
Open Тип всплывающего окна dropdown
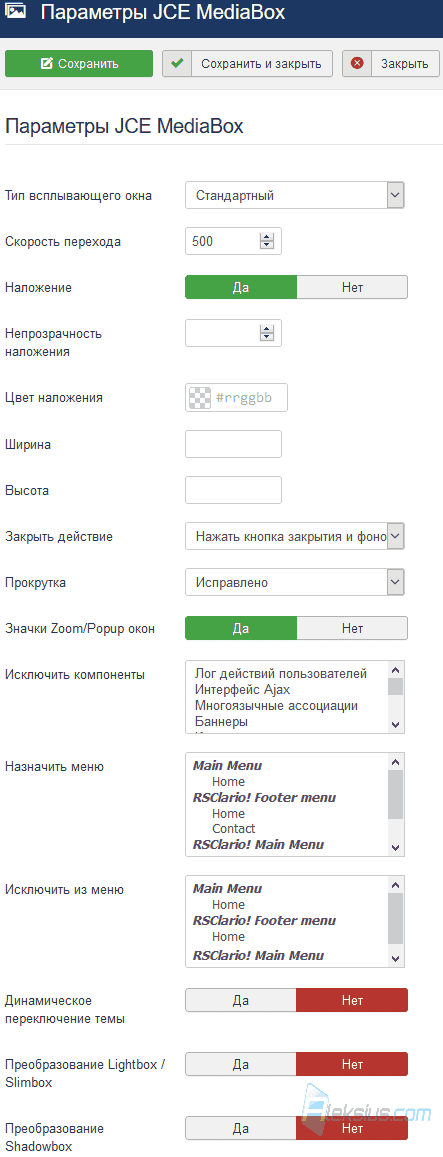click(295, 196)
